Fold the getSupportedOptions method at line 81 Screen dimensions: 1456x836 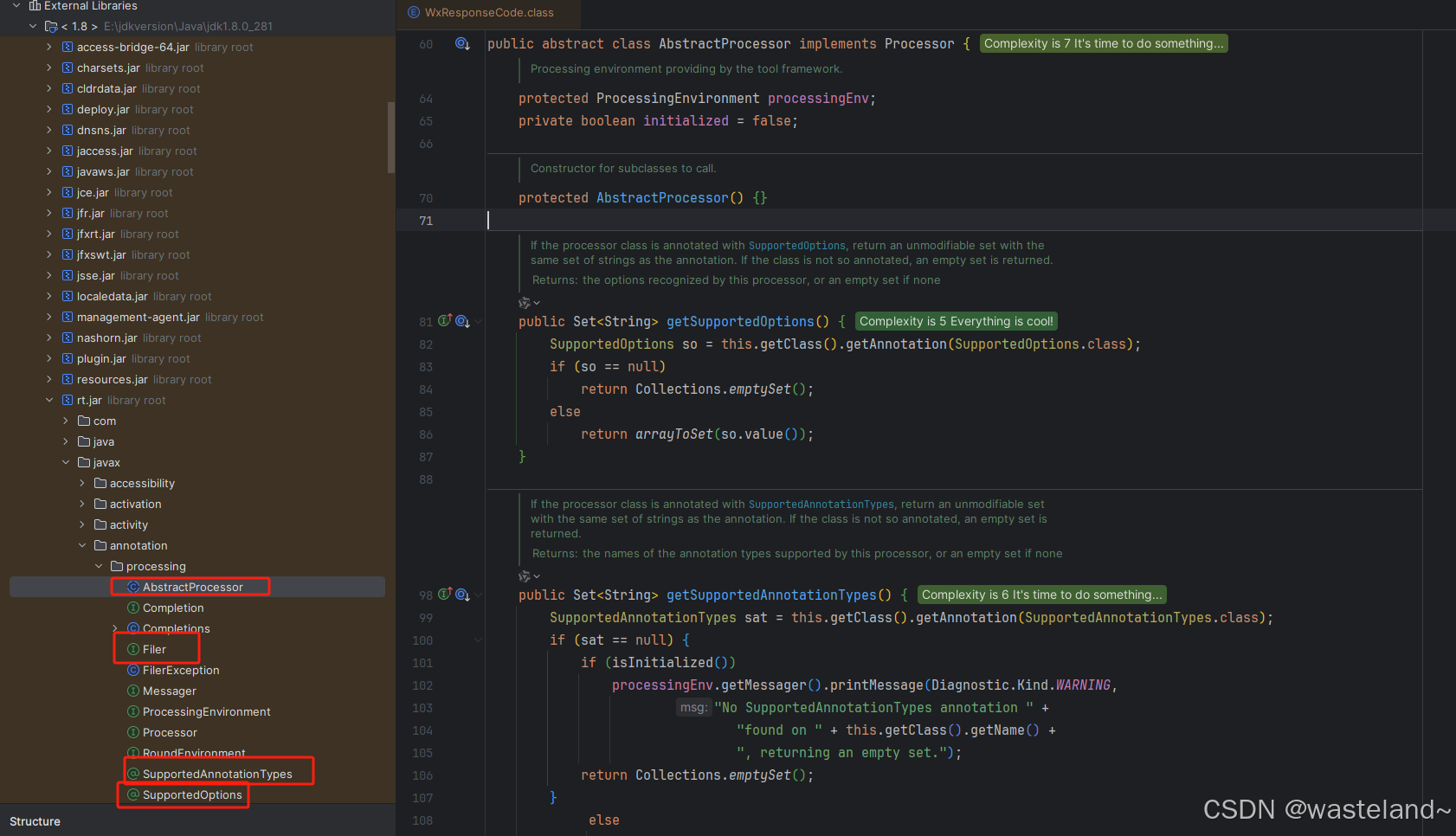click(478, 322)
